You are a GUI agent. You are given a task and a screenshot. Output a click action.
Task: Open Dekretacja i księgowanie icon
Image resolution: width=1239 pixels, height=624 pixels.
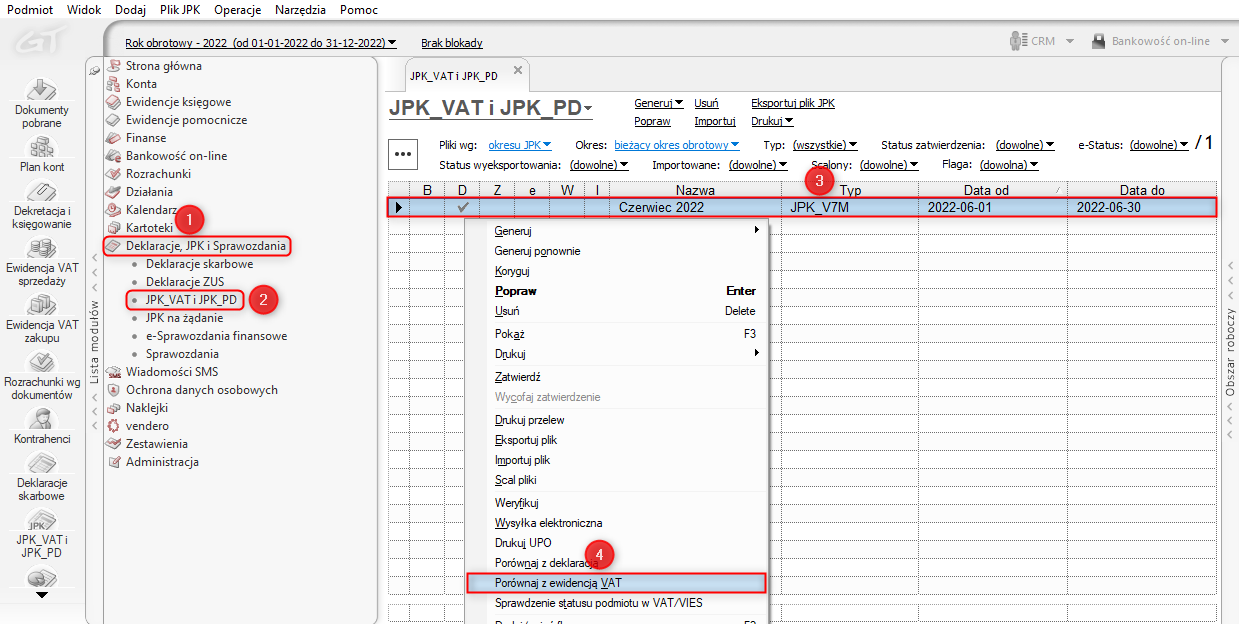coord(42,193)
